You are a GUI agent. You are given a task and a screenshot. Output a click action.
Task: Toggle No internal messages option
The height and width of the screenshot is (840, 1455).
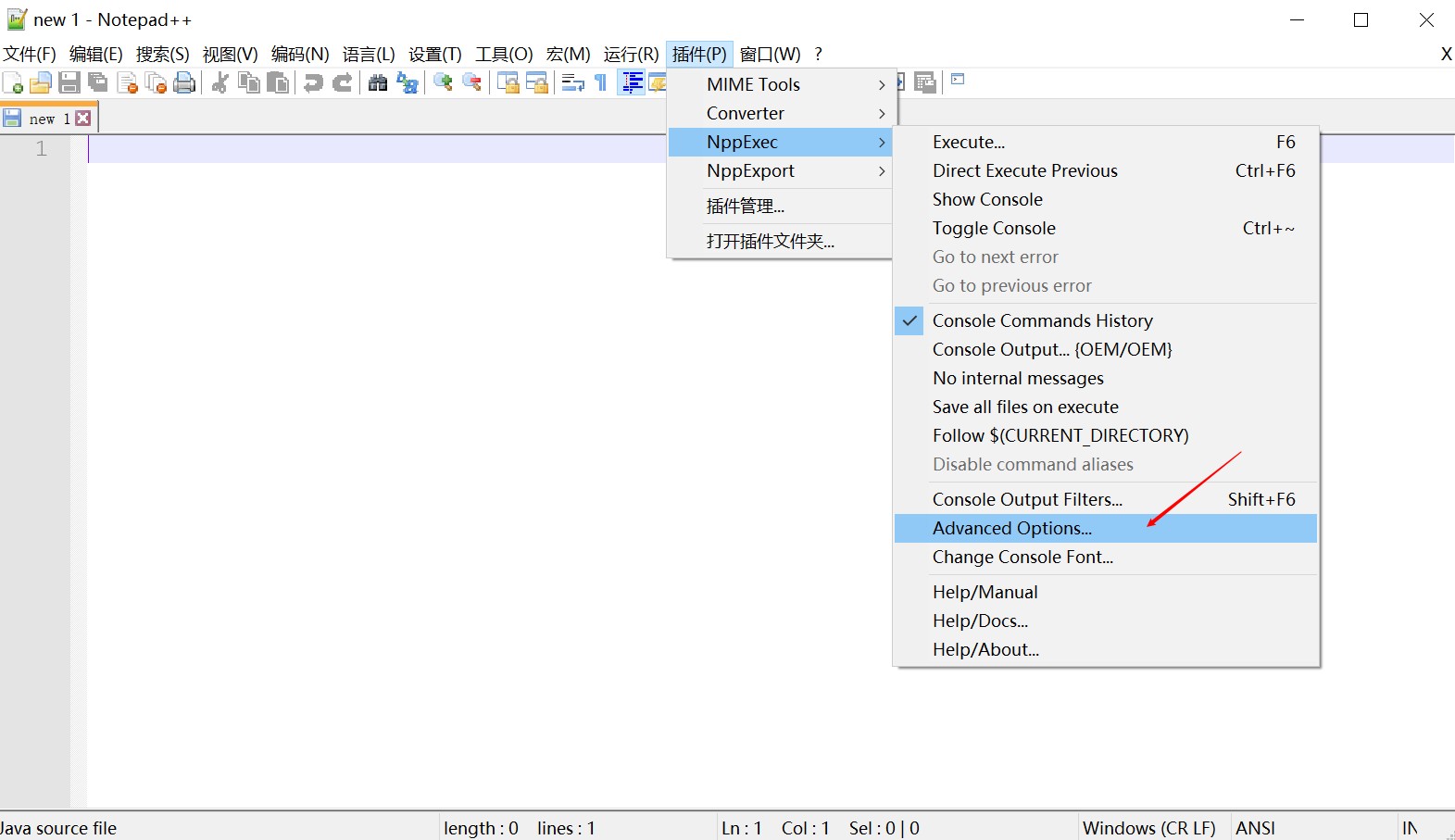click(x=1105, y=378)
